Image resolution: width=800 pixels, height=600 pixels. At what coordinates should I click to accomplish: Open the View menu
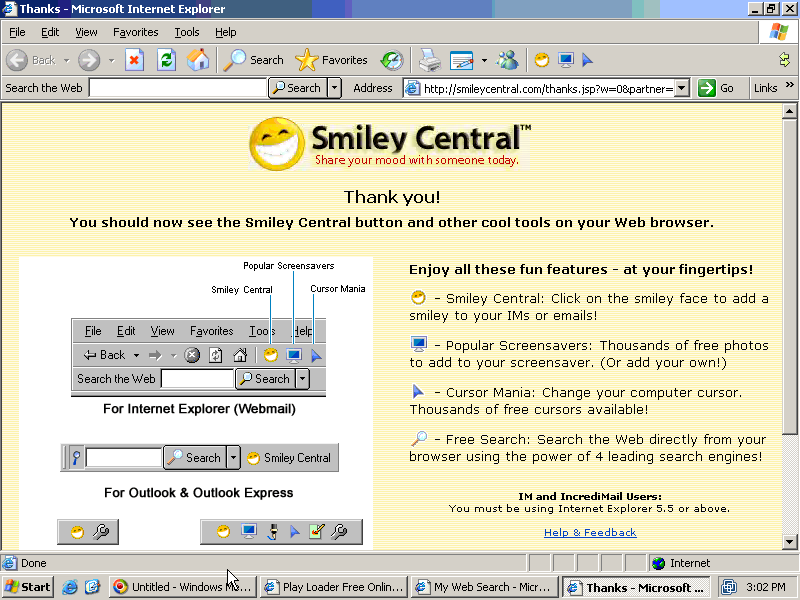point(86,32)
